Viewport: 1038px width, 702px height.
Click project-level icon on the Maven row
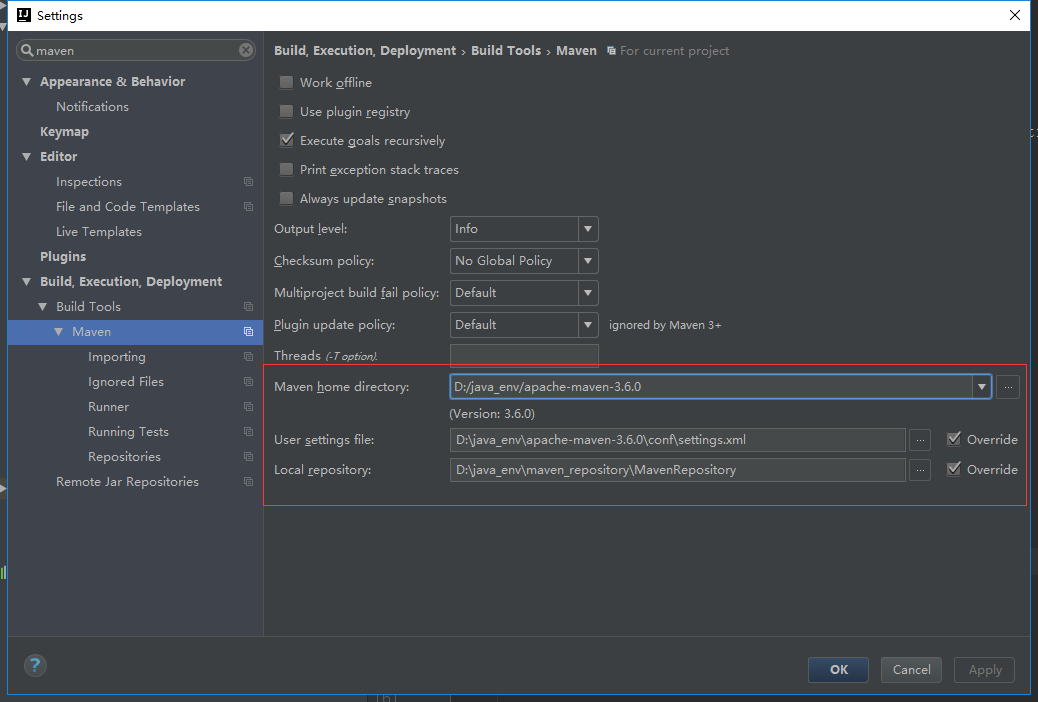point(248,332)
